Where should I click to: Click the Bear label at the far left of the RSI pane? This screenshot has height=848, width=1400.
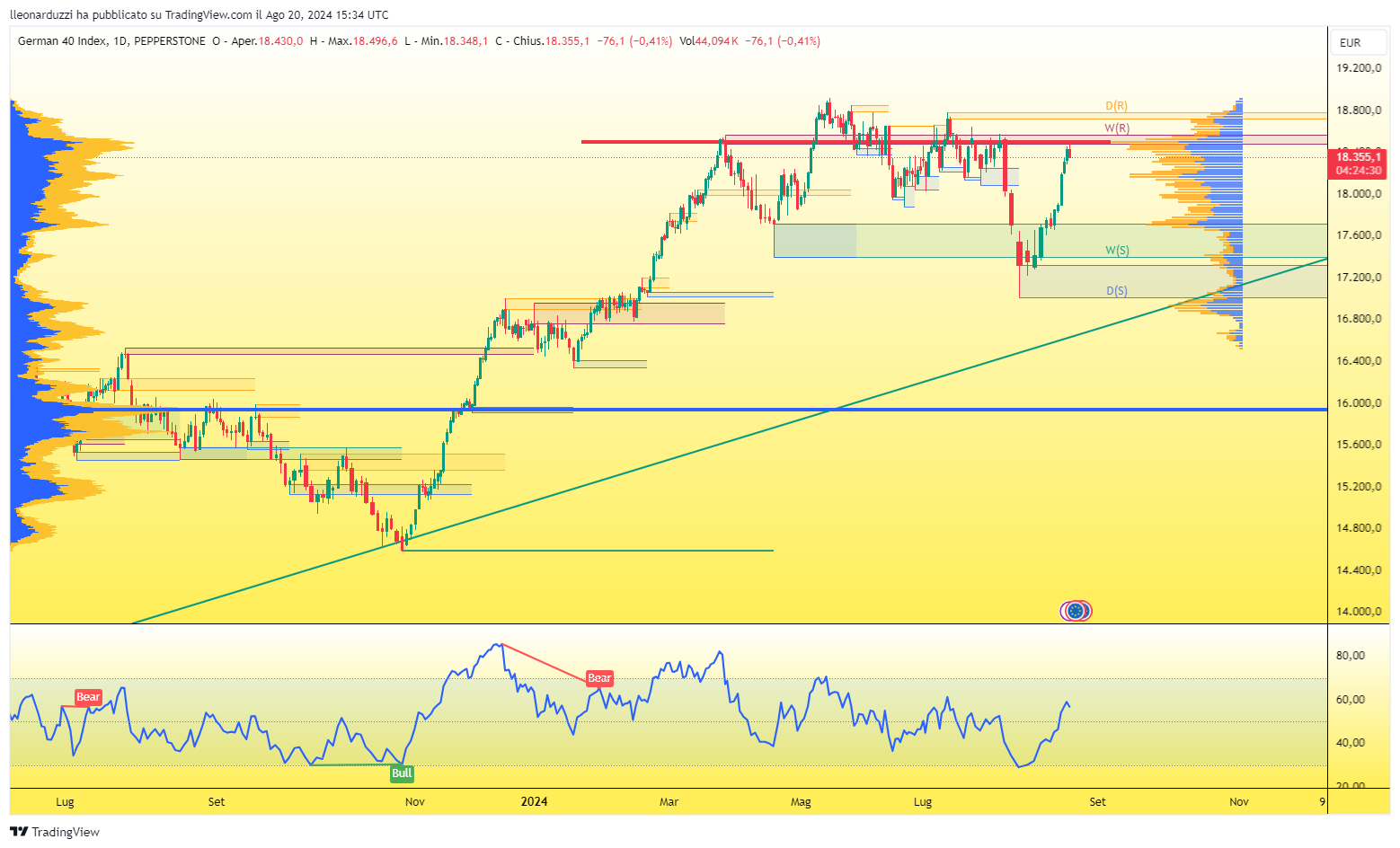coord(88,697)
